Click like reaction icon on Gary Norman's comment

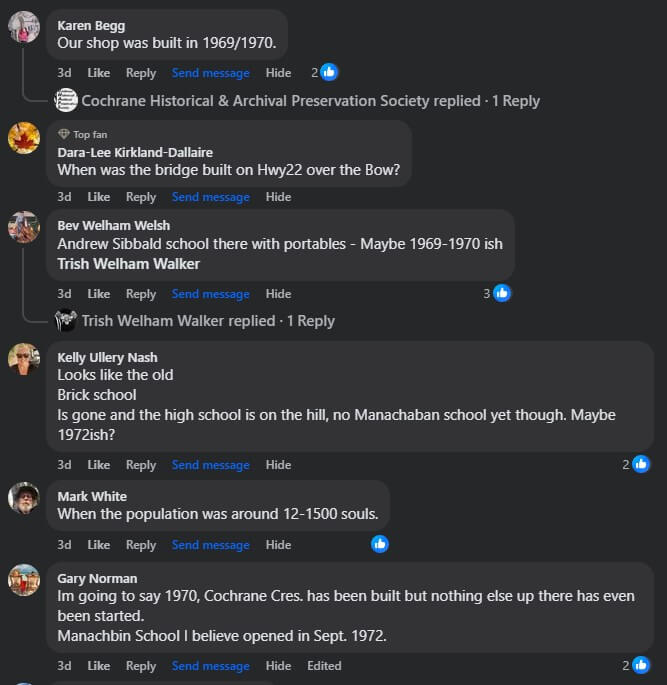[641, 665]
